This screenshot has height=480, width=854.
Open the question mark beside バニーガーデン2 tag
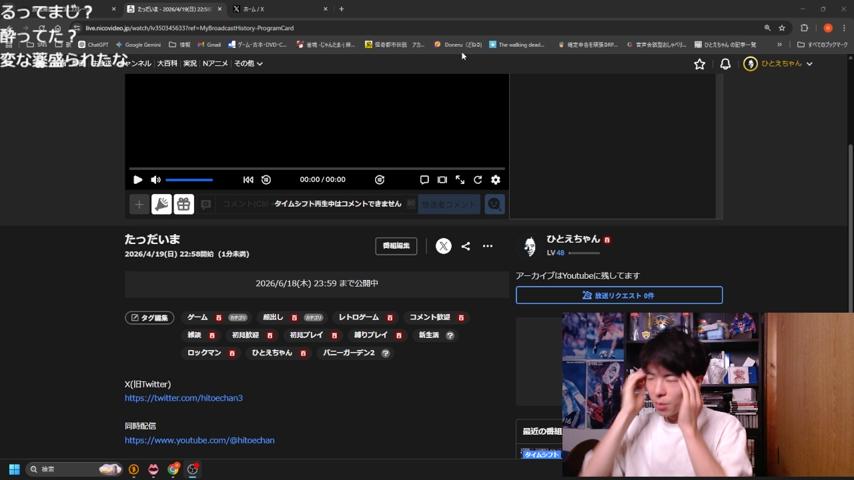pos(386,354)
